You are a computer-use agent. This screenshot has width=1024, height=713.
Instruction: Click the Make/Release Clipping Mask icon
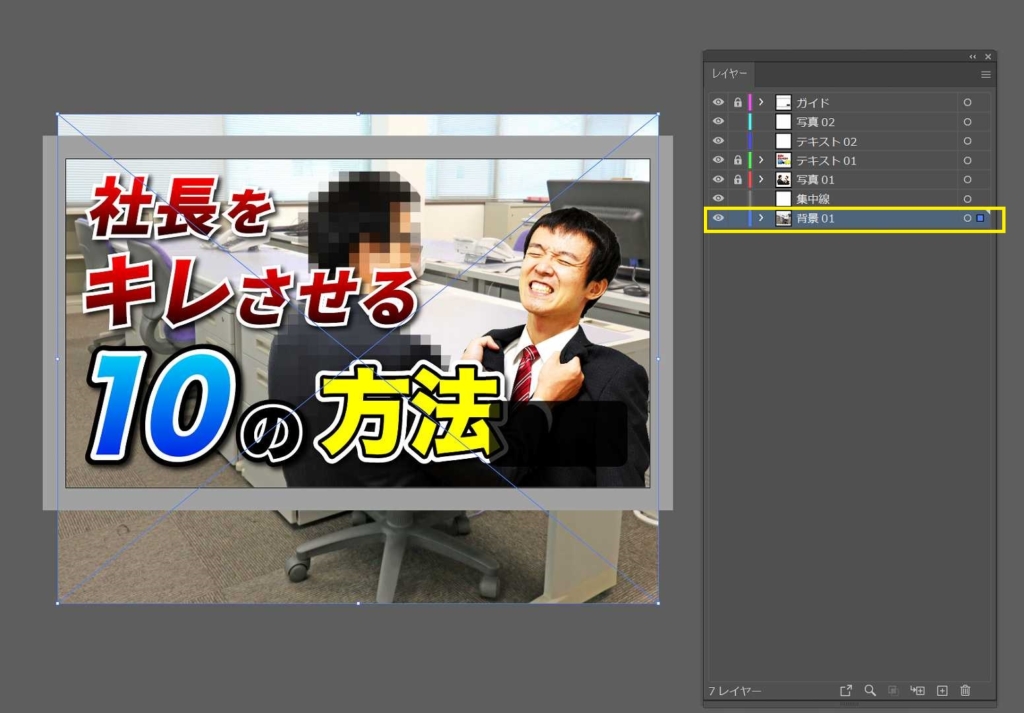(893, 690)
